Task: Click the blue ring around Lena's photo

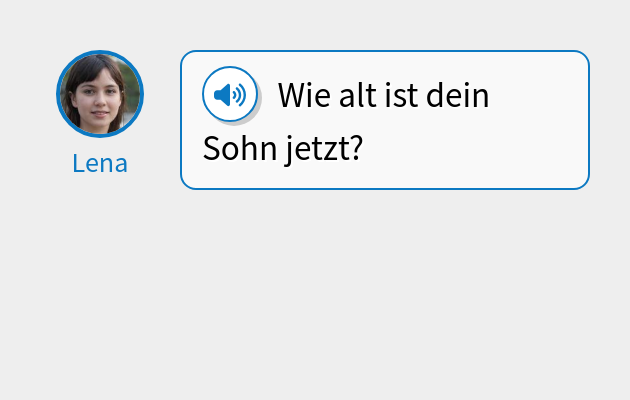Action: coord(100,52)
